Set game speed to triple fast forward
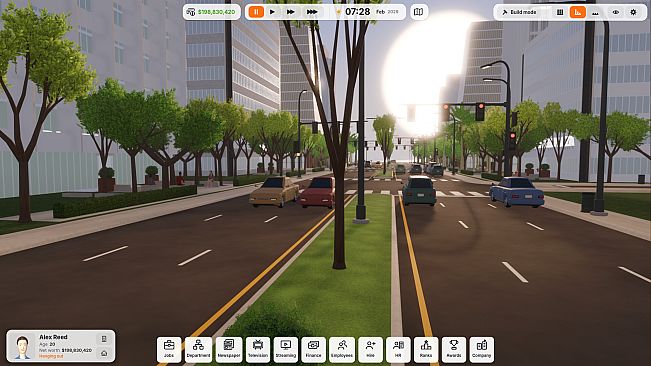This screenshot has width=651, height=366. (x=312, y=12)
